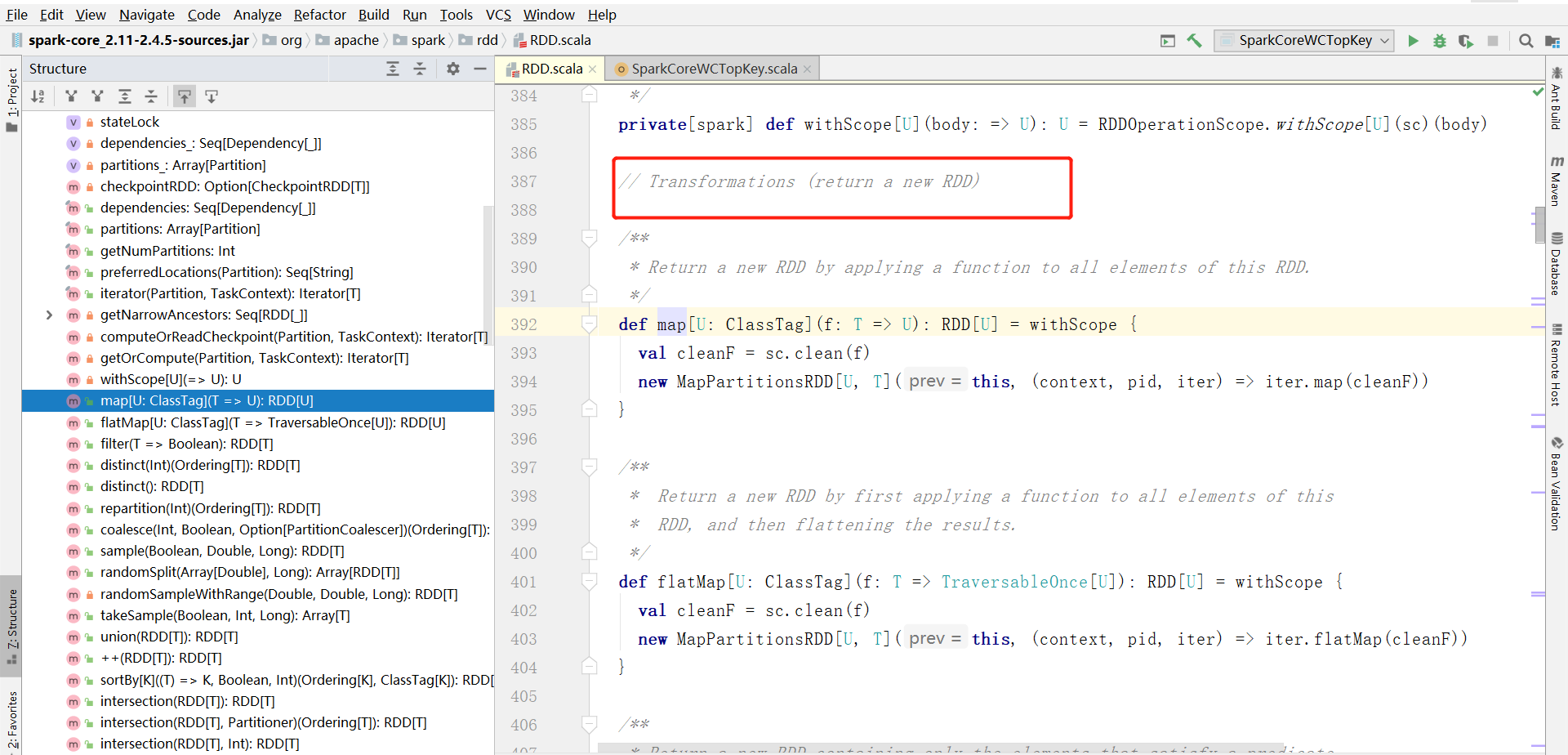Open Search Everywhere magnifier icon
This screenshot has height=755, width=1568.
pyautogui.click(x=1526, y=41)
